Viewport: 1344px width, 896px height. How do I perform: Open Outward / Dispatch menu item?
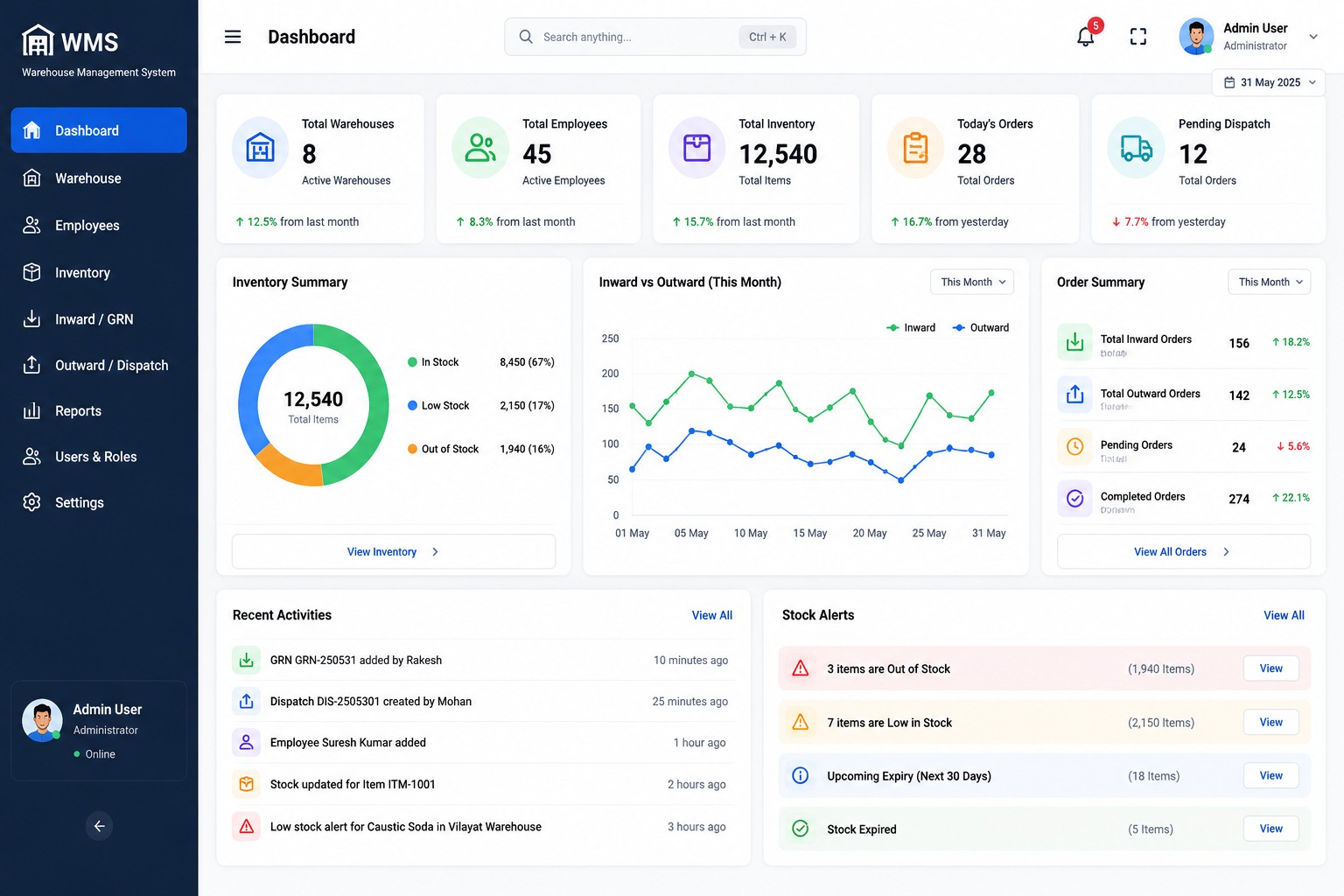tap(99, 366)
